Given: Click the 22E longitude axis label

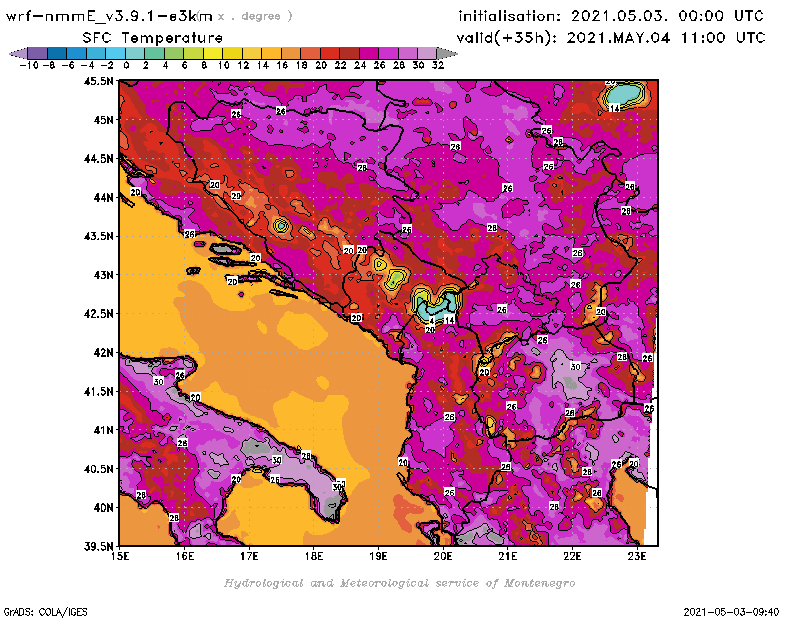Looking at the screenshot, I should 572,556.
